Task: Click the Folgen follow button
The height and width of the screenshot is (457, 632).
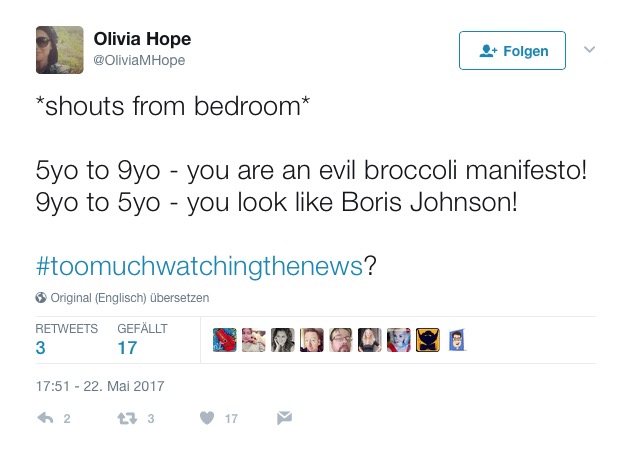Action: click(512, 51)
